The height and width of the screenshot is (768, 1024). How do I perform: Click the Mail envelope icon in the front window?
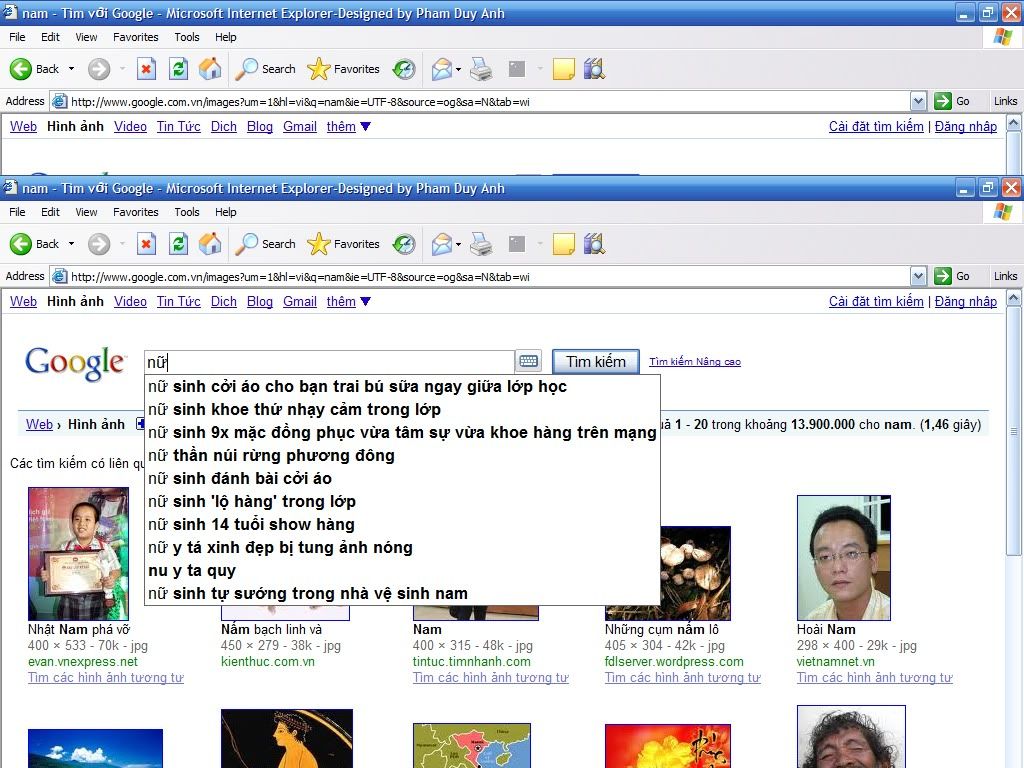[442, 244]
